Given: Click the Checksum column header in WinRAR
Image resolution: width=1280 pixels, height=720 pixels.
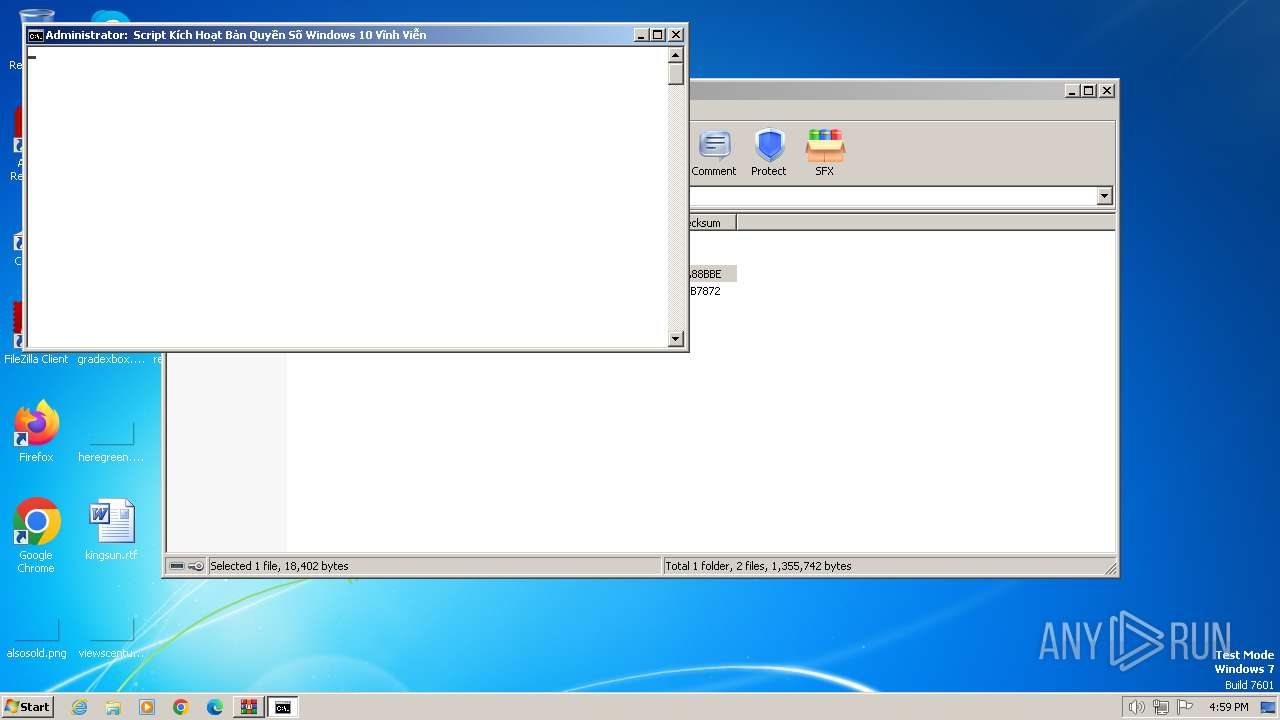Looking at the screenshot, I should (x=712, y=223).
